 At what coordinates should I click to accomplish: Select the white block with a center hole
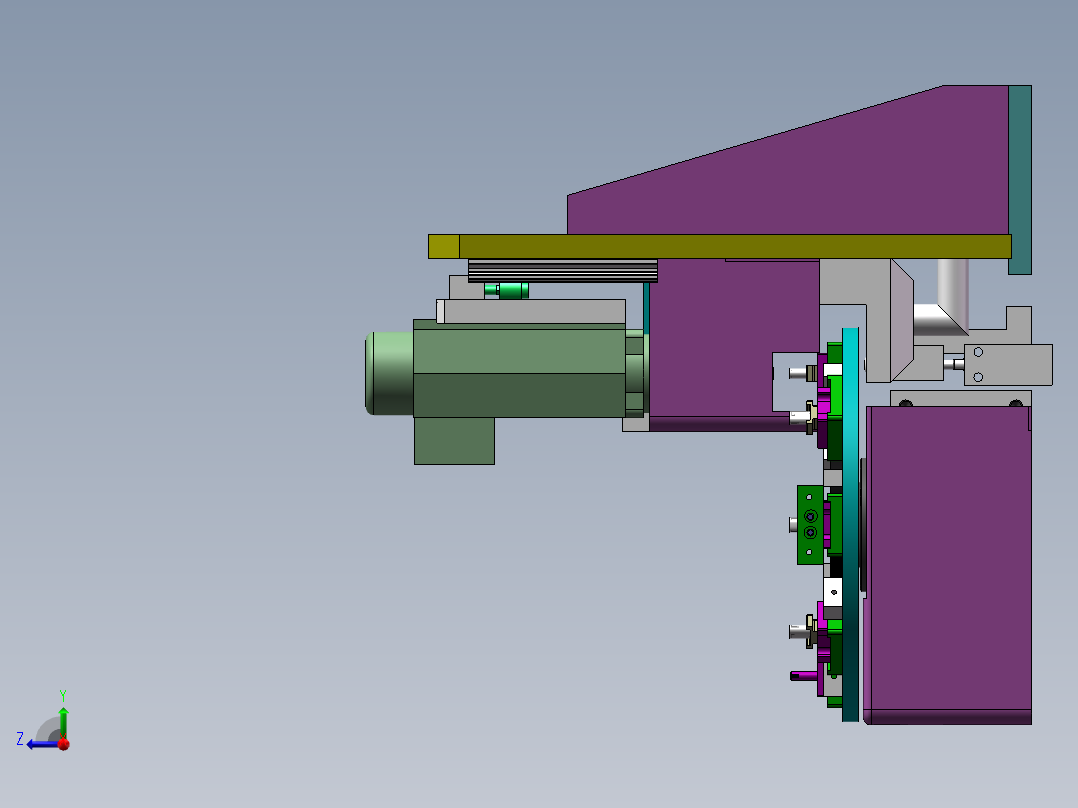point(833,592)
